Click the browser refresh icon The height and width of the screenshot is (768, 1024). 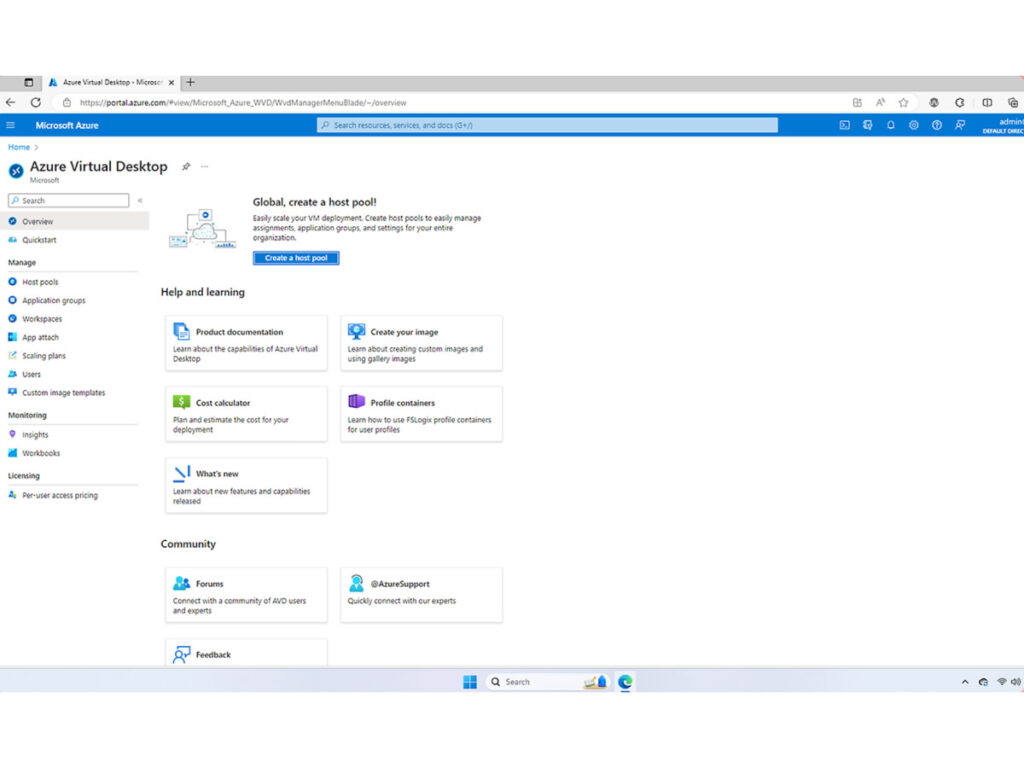coord(36,102)
